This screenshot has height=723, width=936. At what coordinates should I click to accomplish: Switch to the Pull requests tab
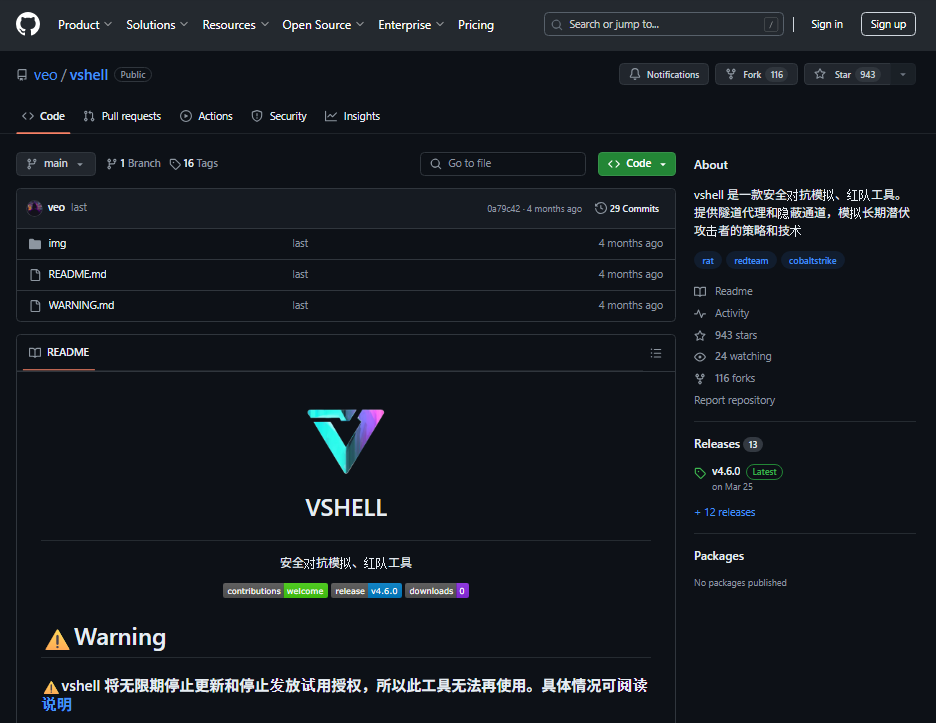pyautogui.click(x=122, y=116)
